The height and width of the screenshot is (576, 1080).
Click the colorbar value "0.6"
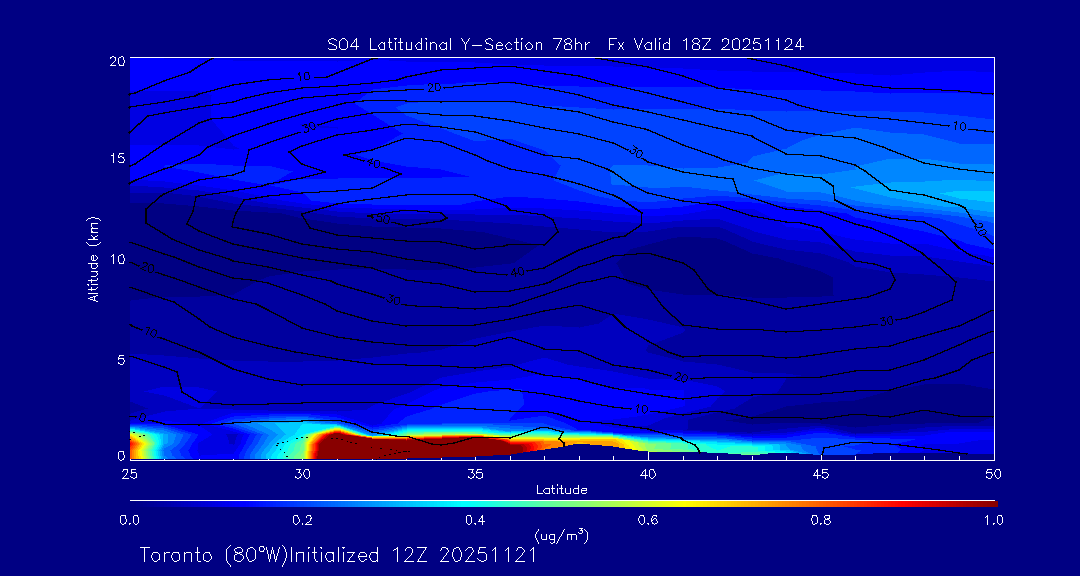click(648, 520)
